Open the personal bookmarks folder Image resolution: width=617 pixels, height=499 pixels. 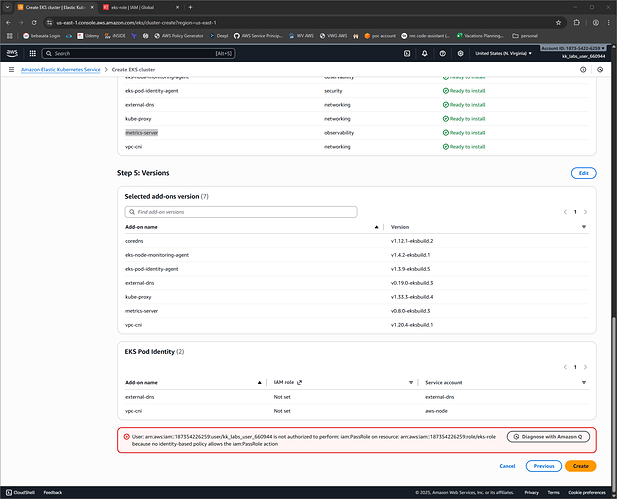pos(525,36)
